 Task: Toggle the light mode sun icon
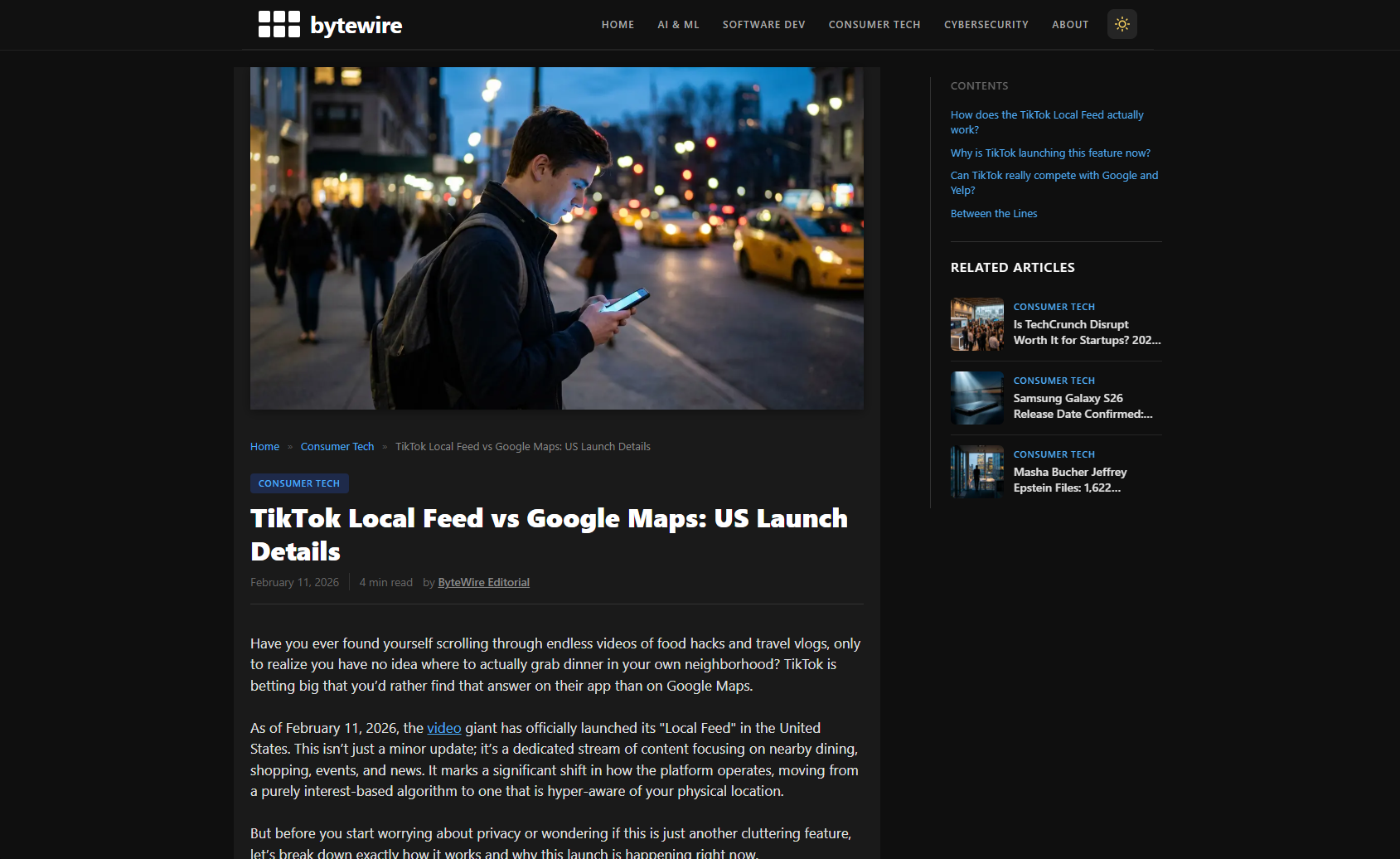coord(1121,24)
